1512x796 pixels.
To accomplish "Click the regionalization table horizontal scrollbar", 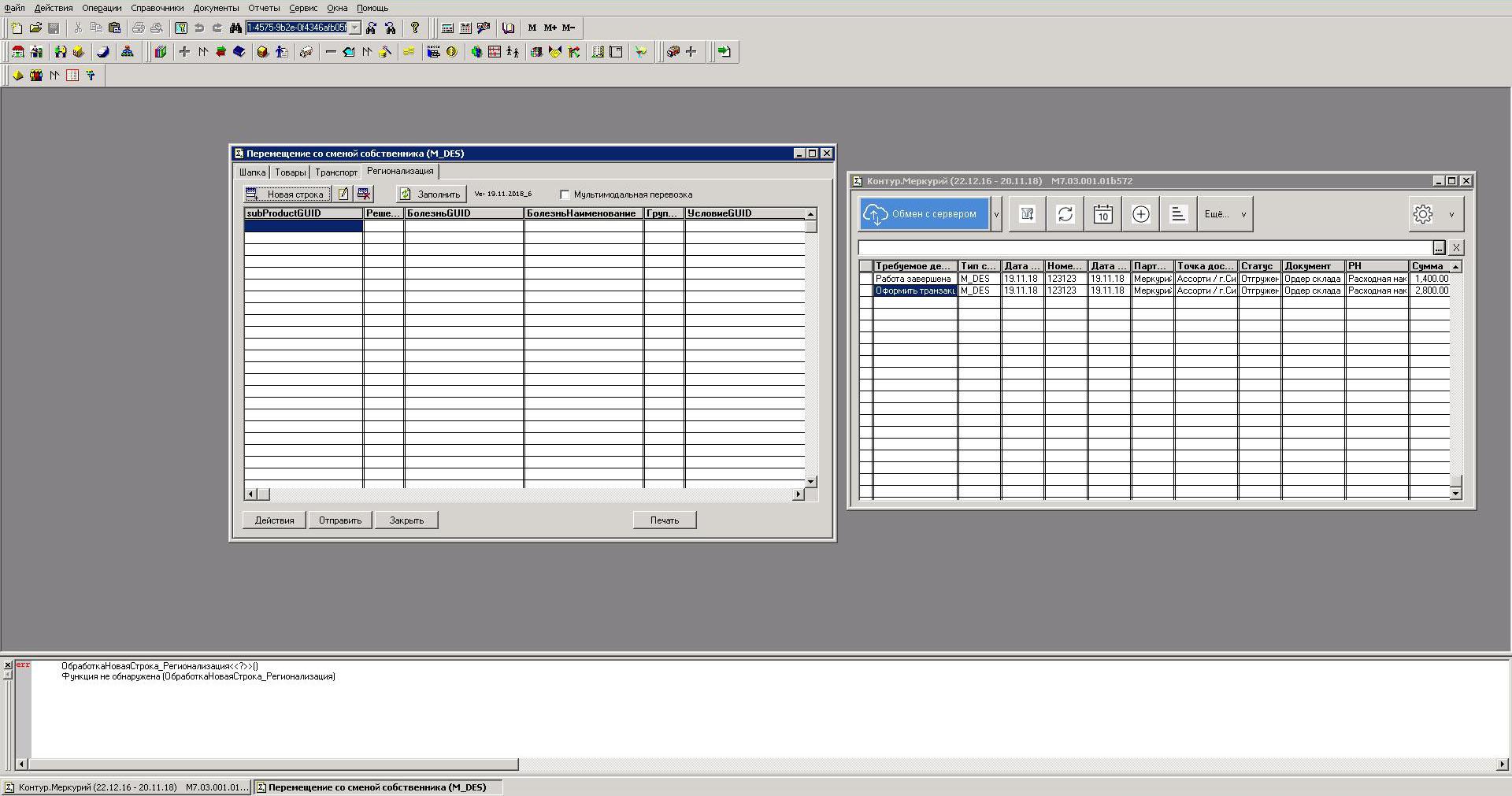I will pos(525,494).
